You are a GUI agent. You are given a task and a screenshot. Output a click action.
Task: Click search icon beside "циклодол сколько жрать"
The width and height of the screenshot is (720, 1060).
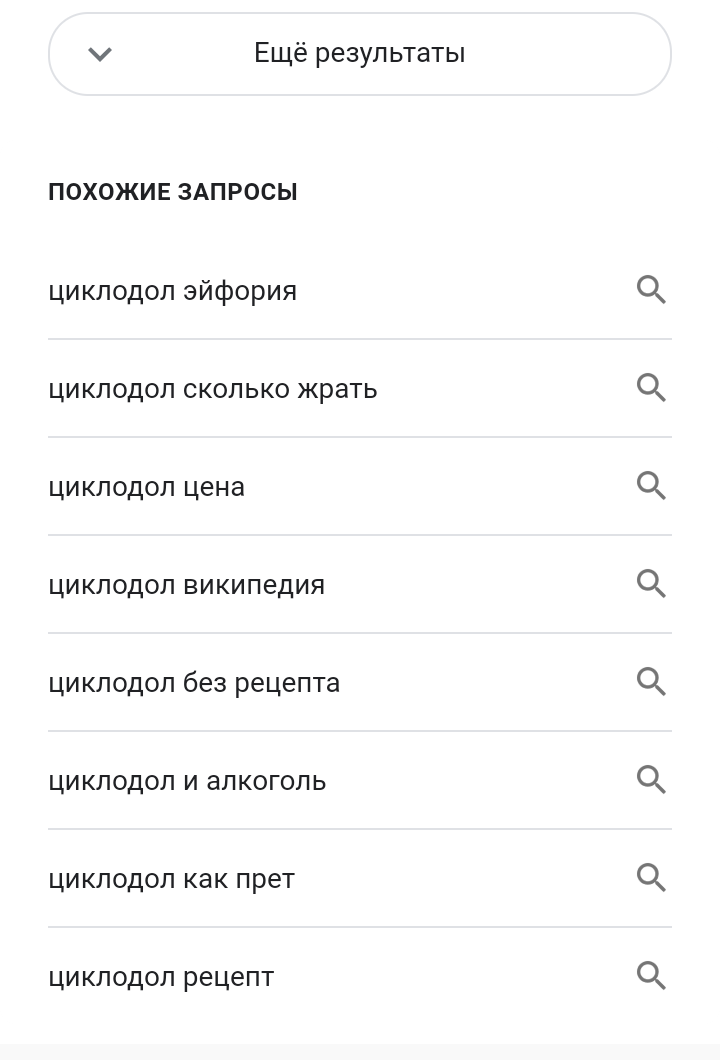(651, 388)
